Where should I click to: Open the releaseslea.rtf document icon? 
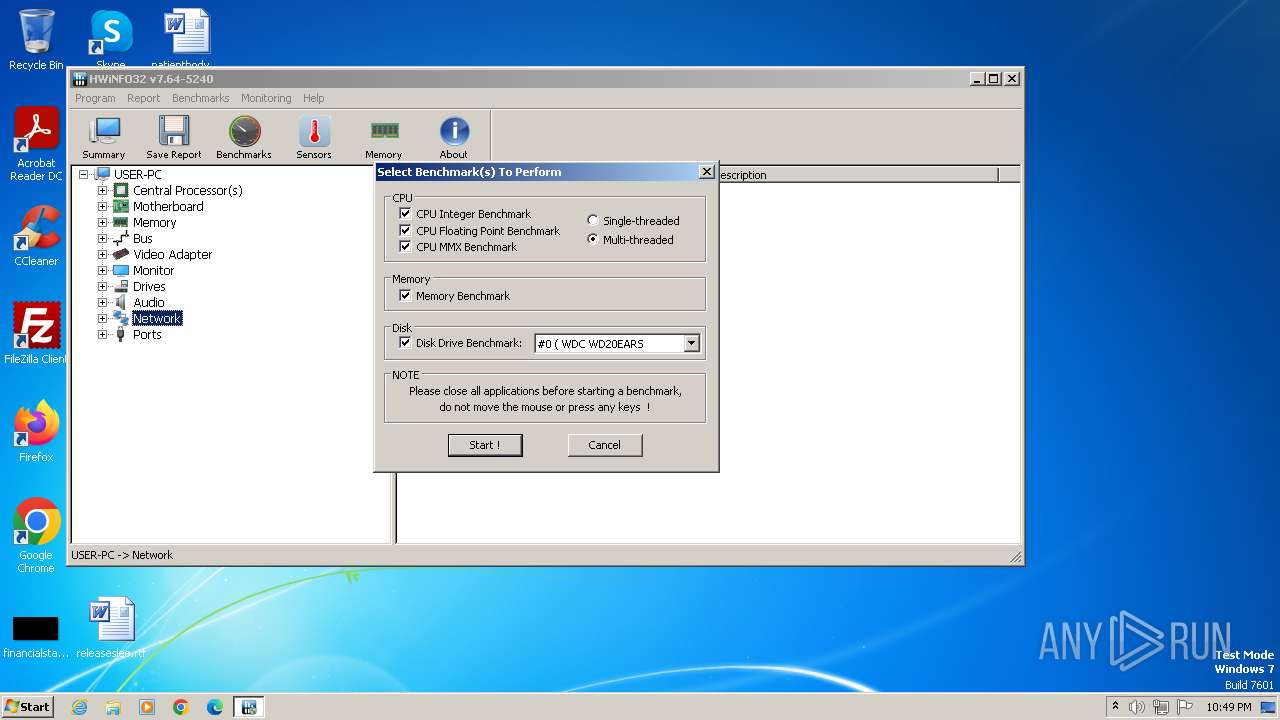(x=111, y=629)
